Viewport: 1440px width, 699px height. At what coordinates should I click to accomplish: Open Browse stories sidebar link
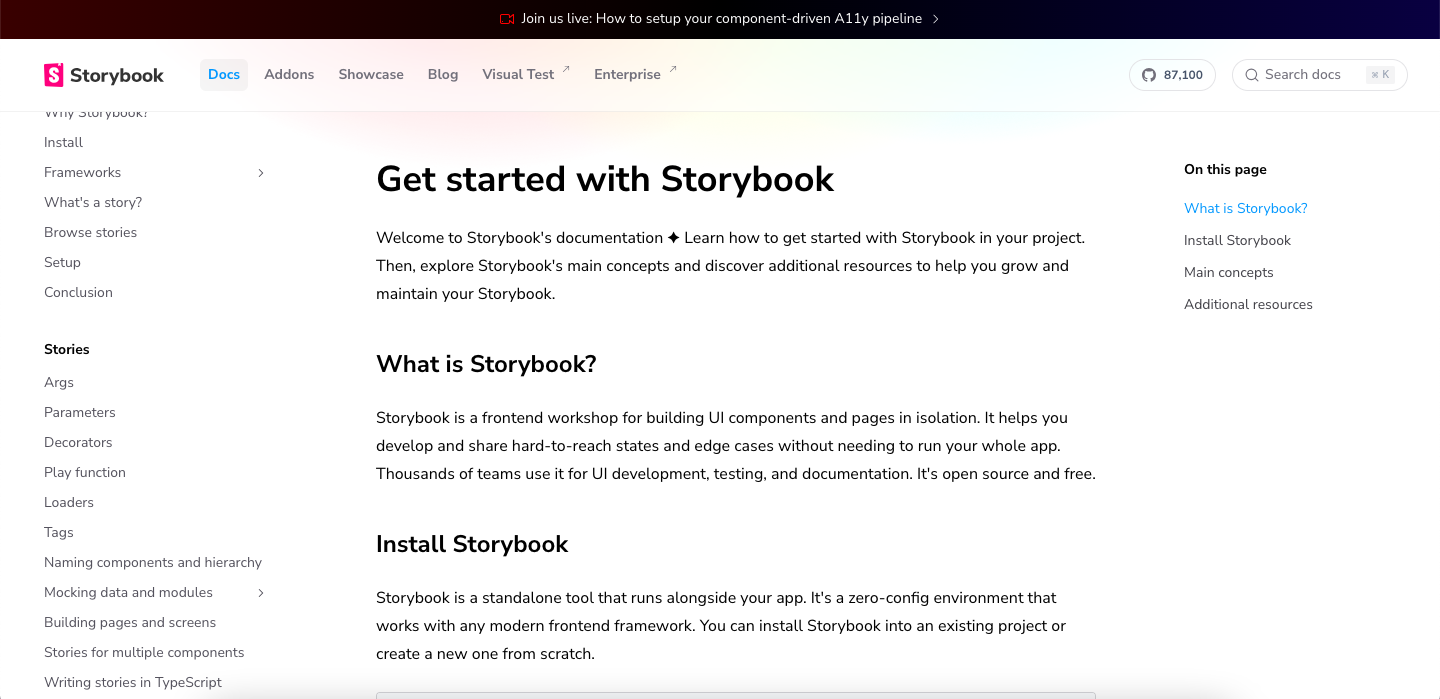click(90, 233)
